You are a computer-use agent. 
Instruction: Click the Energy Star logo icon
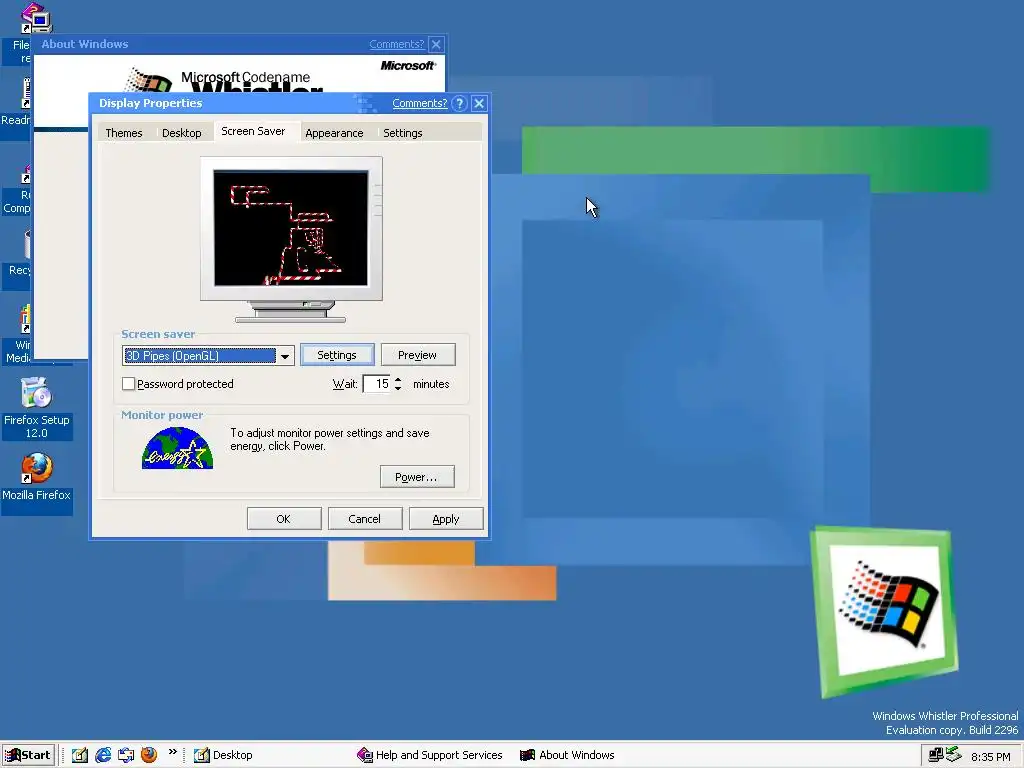(178, 448)
